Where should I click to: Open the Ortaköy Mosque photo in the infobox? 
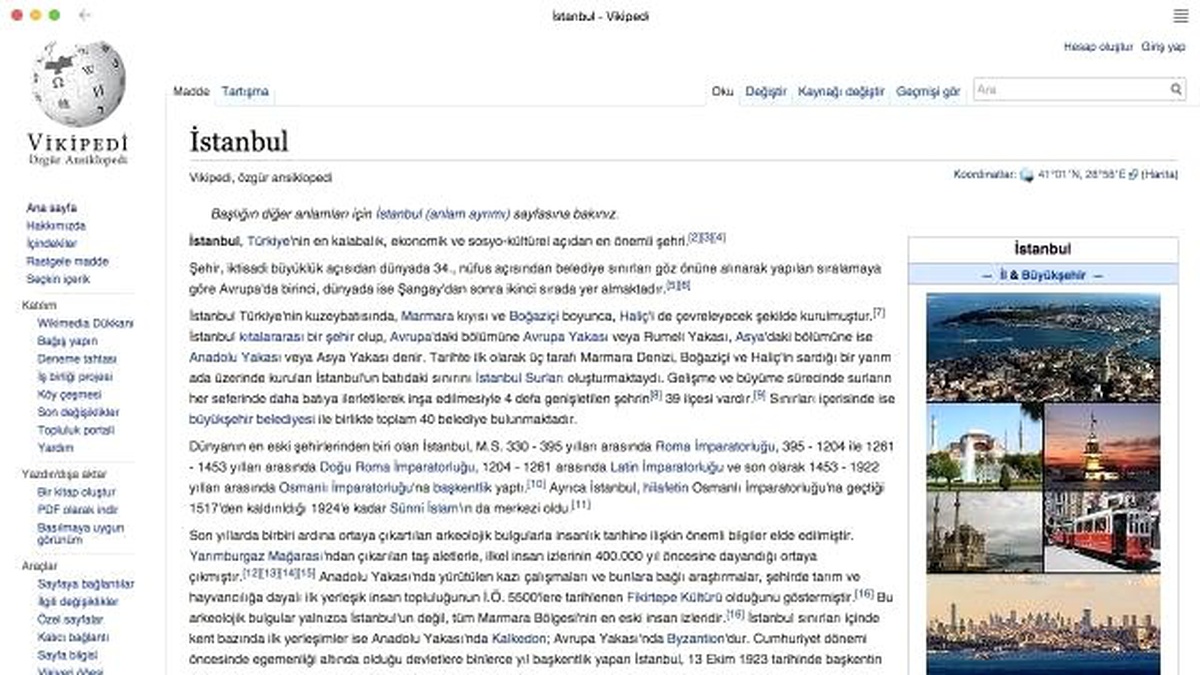(x=984, y=531)
